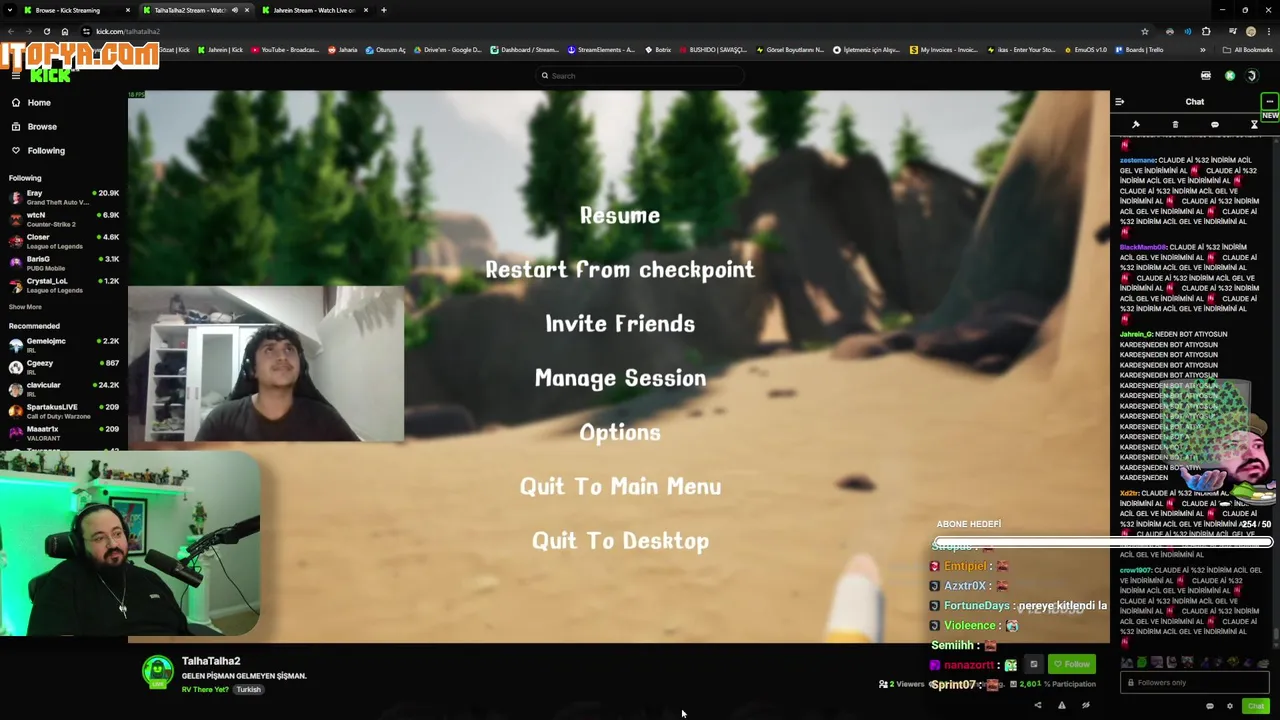Choose Quit To Main Menu
Viewport: 1280px width, 720px height.
point(620,486)
